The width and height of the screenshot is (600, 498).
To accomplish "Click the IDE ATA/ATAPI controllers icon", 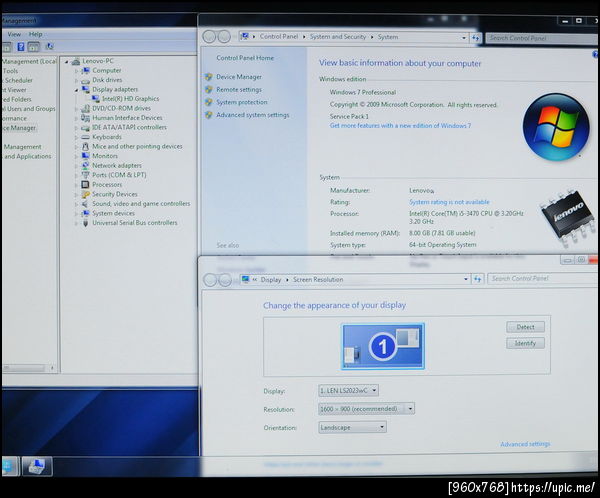I will [x=86, y=127].
